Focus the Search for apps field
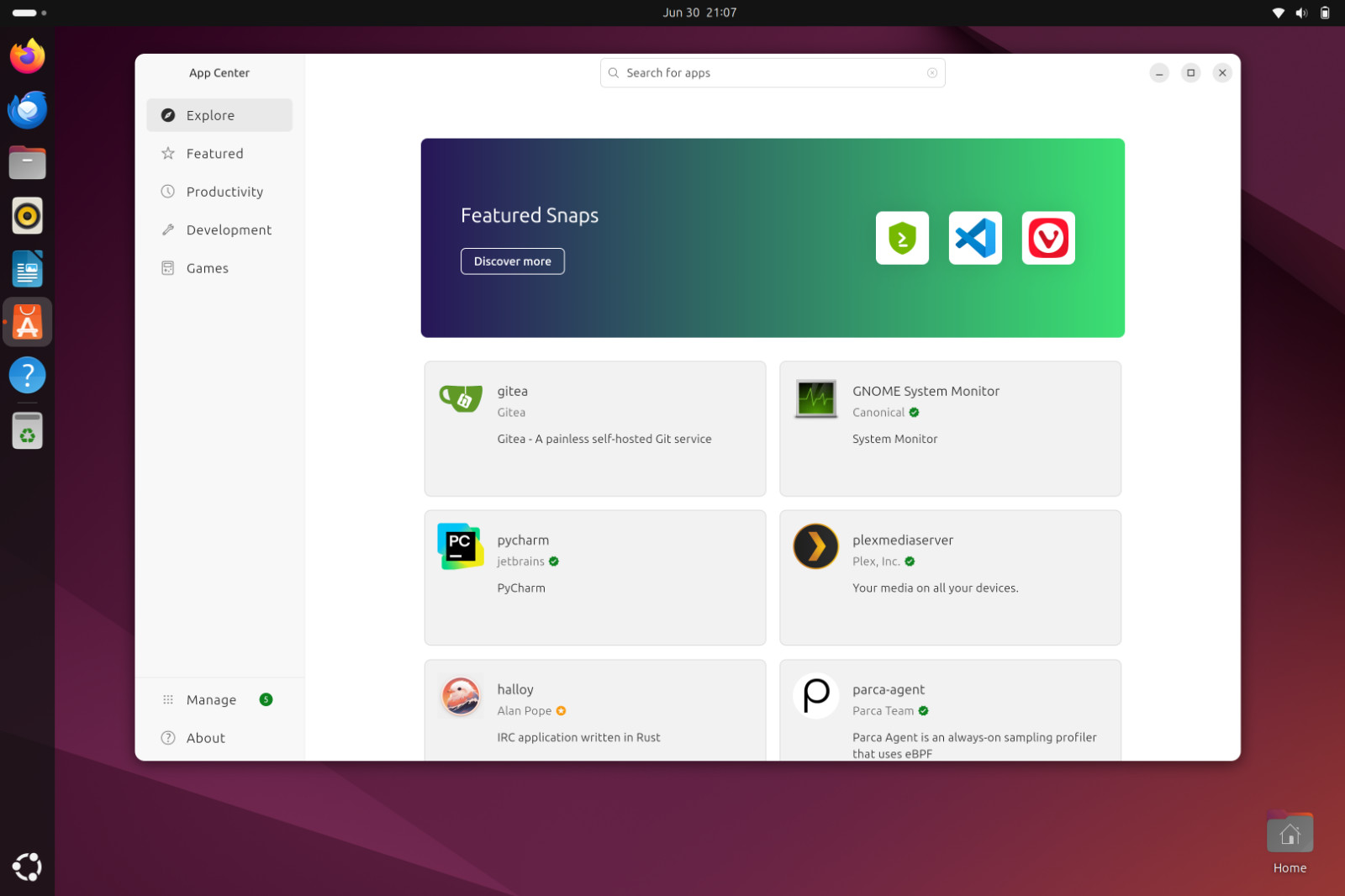The image size is (1345, 896). (x=773, y=73)
